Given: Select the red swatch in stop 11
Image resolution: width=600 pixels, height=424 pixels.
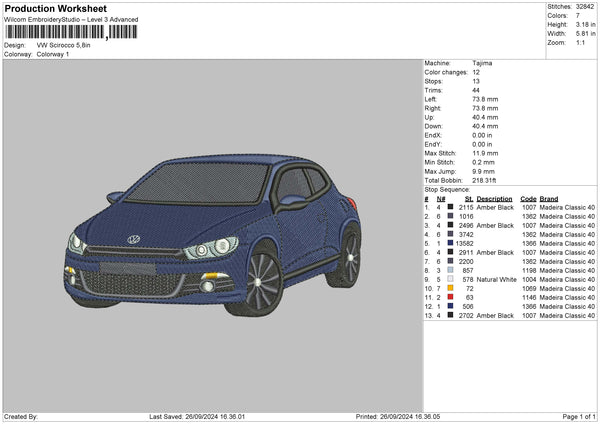Looking at the screenshot, I should click(451, 297).
